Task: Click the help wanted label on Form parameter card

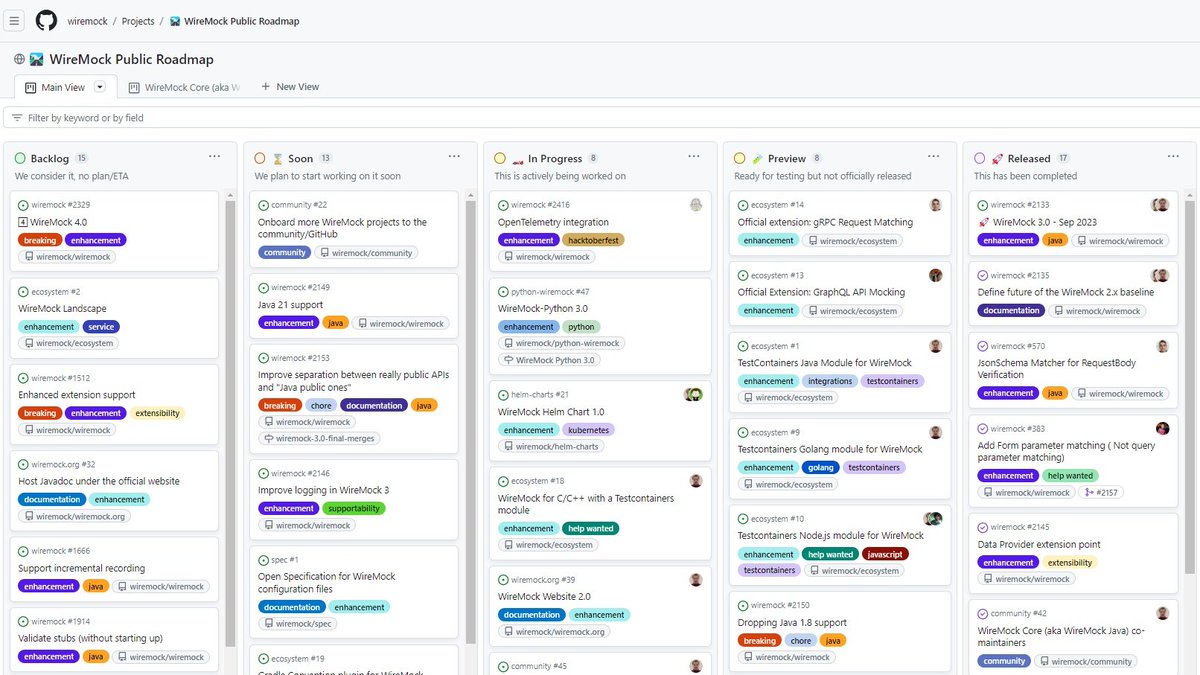Action: tap(1070, 476)
